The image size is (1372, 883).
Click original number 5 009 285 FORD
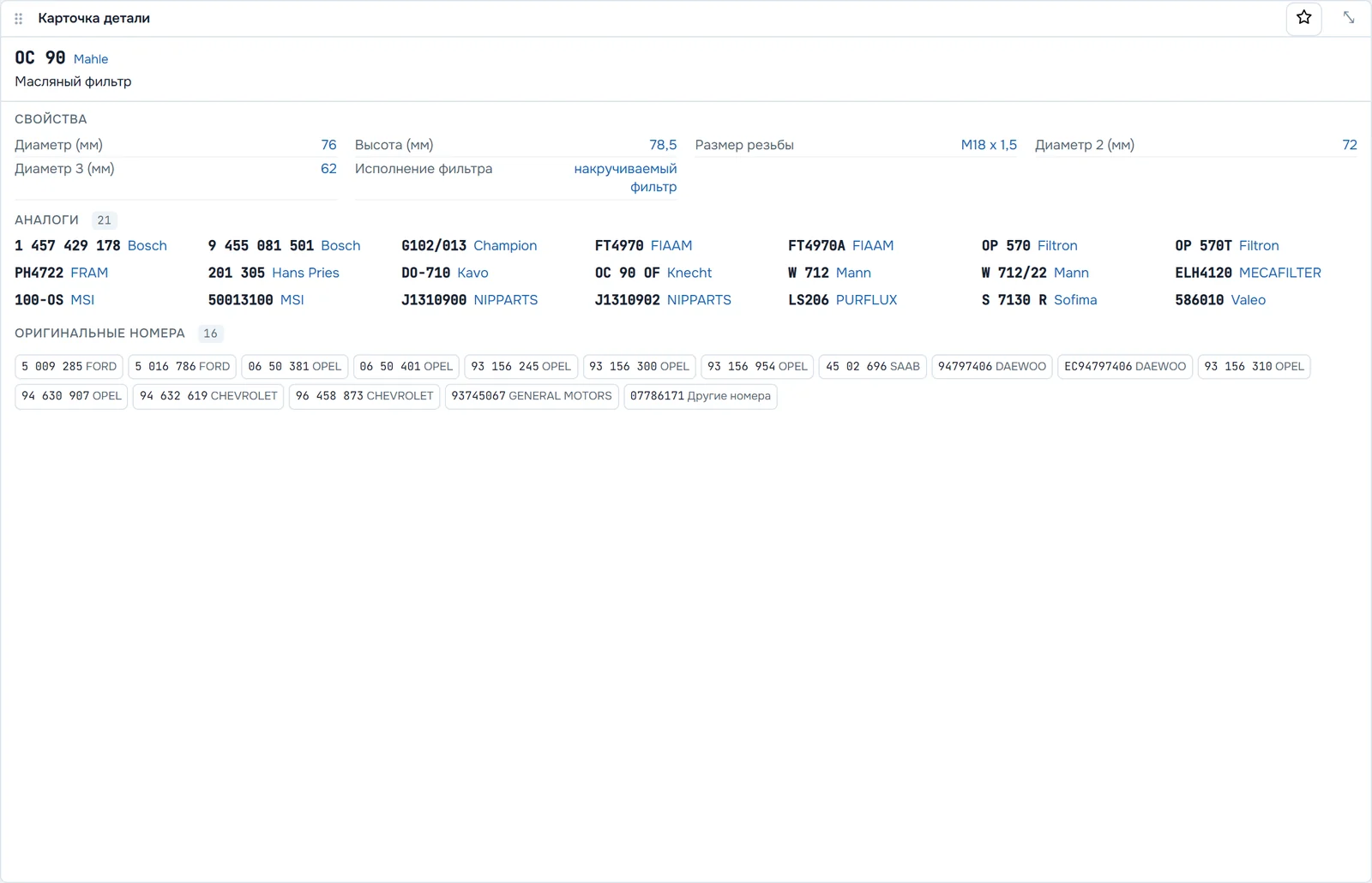[69, 367]
